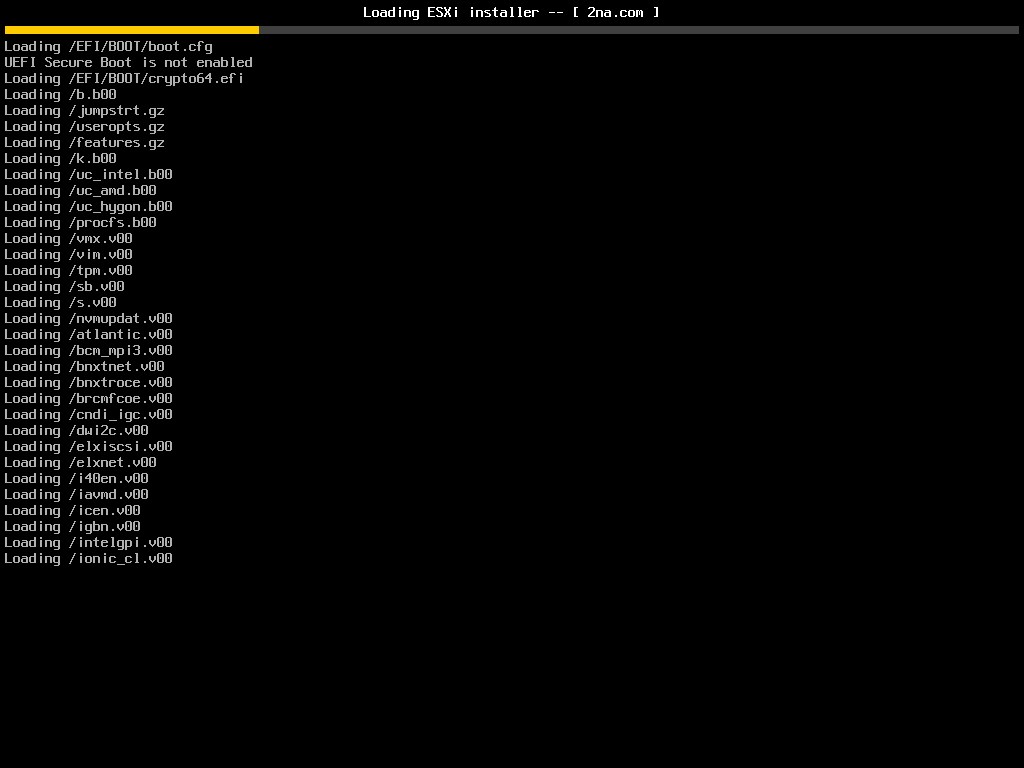Click the line 'Loading /atlantic.v00'
The image size is (1024, 768).
tap(89, 334)
